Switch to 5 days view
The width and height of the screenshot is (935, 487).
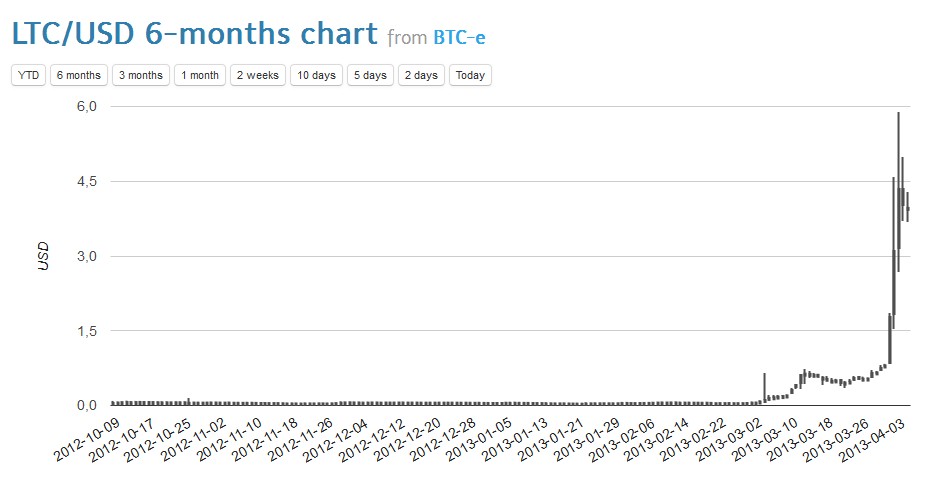[x=370, y=76]
